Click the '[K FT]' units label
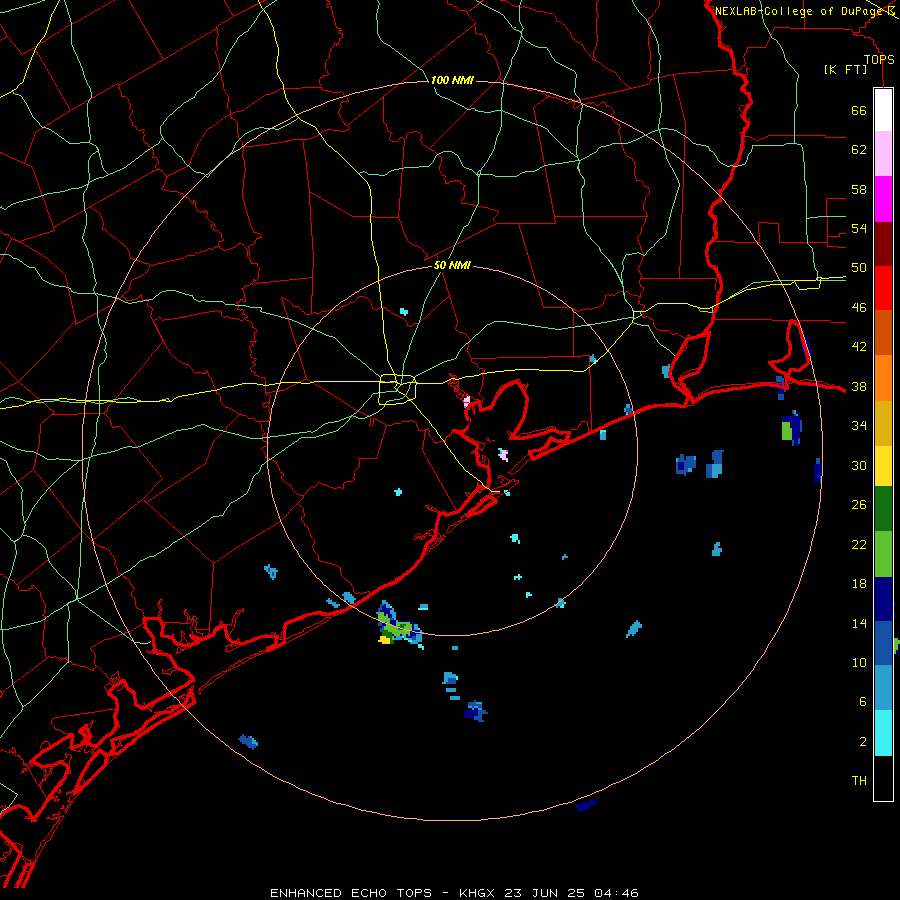This screenshot has width=900, height=900. coord(845,69)
